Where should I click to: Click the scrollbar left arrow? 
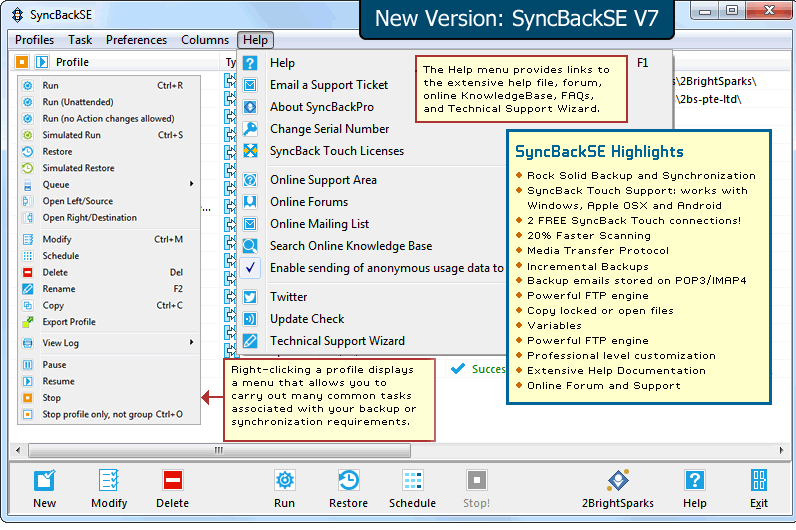pyautogui.click(x=18, y=450)
